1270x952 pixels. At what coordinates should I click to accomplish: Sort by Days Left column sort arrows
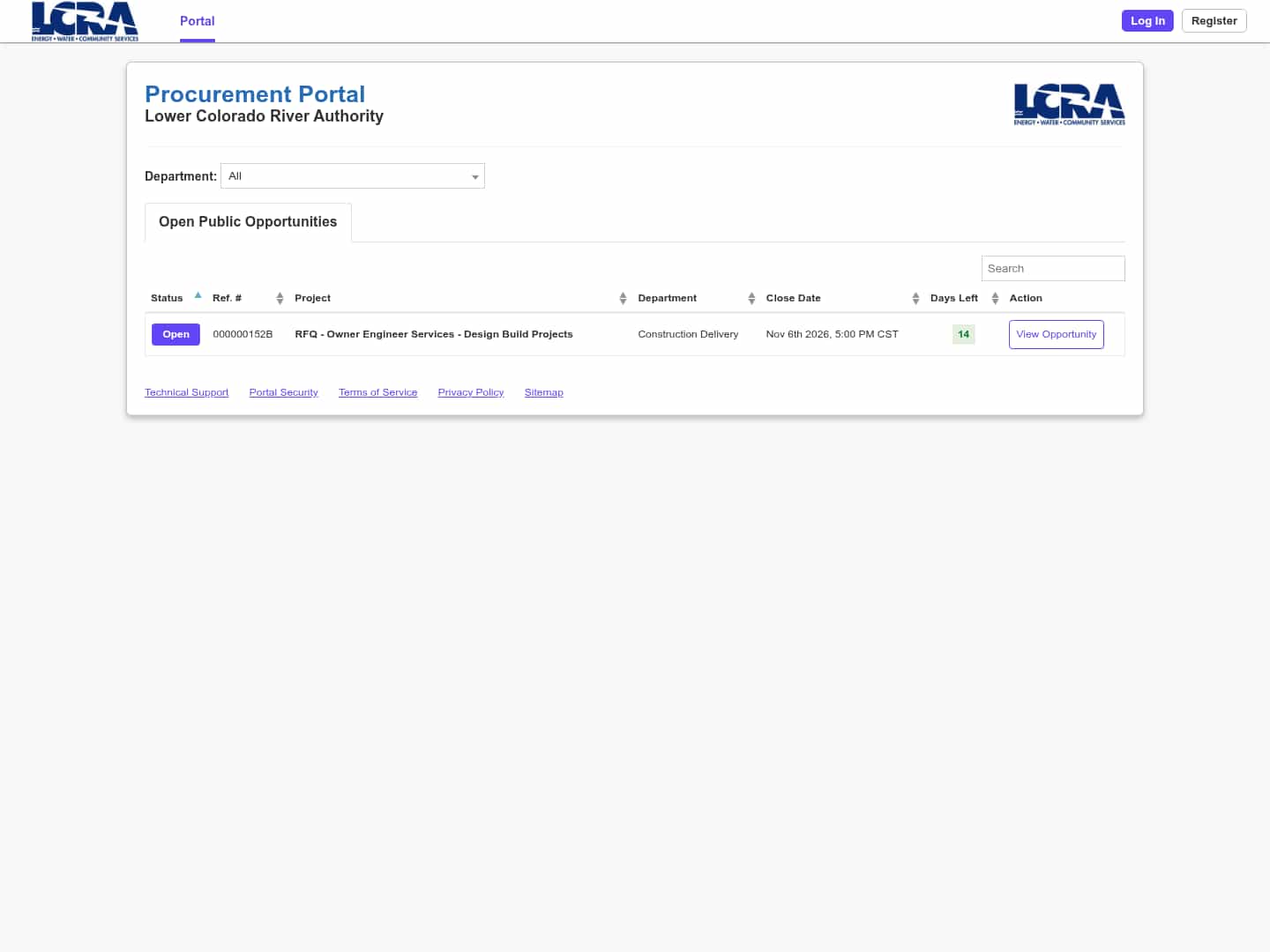[995, 299]
